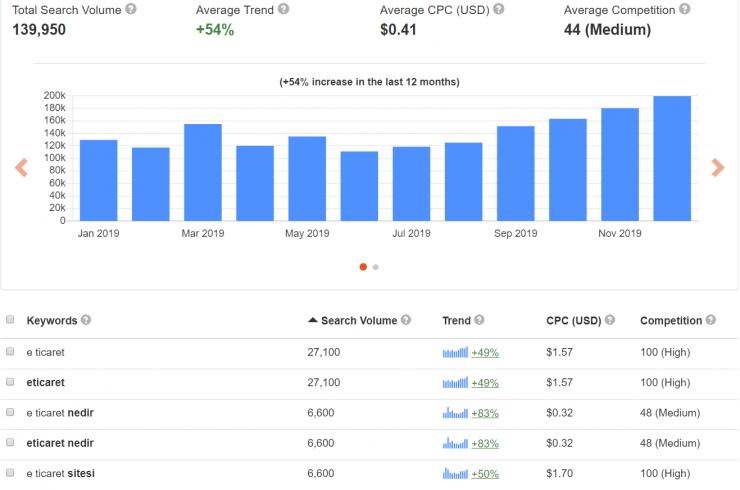Open trend sparkline for 'e ticaret' row
Screen dimensions: 740x490
coord(455,352)
